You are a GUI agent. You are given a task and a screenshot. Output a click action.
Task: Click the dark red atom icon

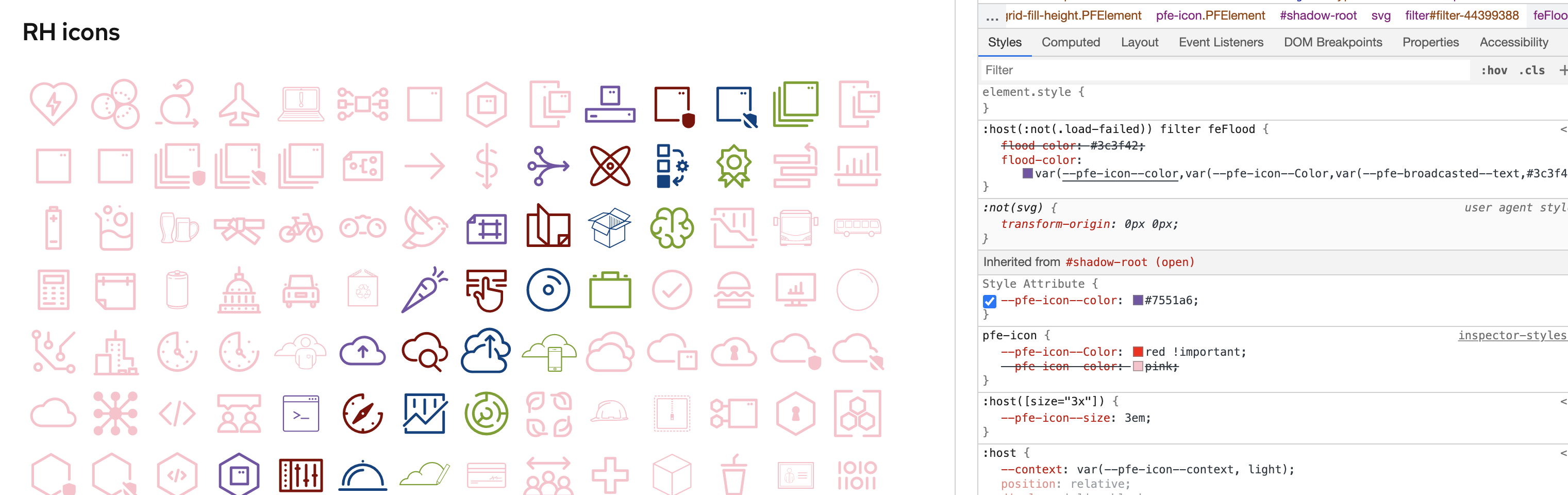click(610, 166)
